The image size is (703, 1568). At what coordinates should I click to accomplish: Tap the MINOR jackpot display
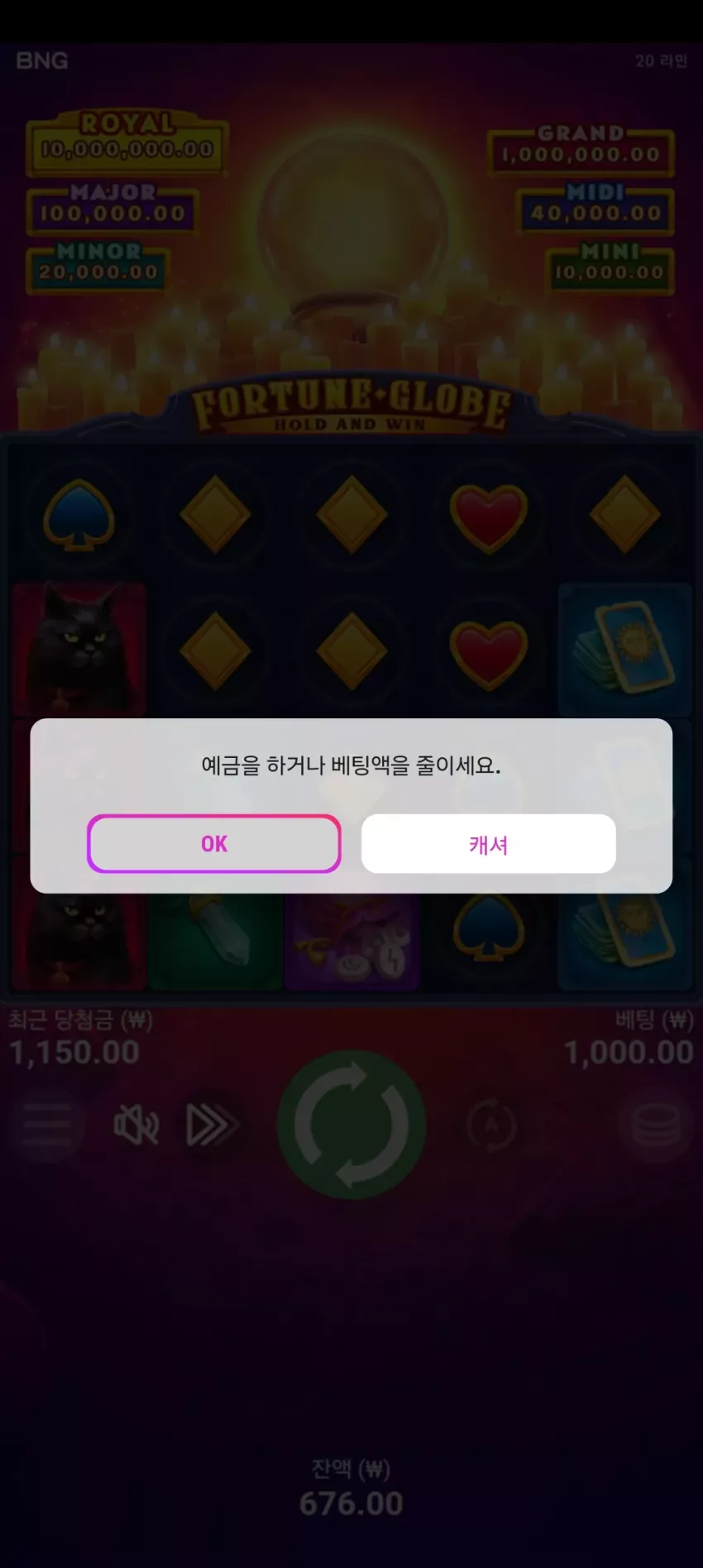[98, 266]
